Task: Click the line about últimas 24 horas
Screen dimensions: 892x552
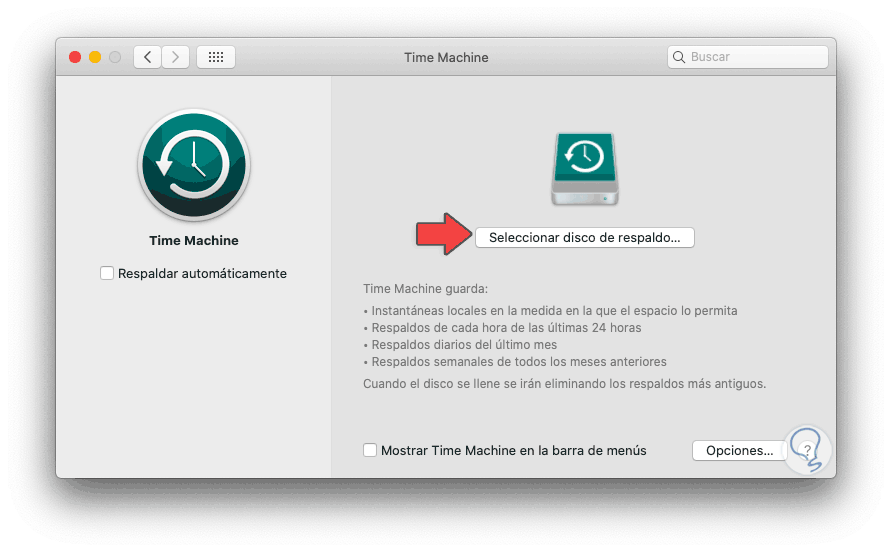Action: click(x=502, y=328)
